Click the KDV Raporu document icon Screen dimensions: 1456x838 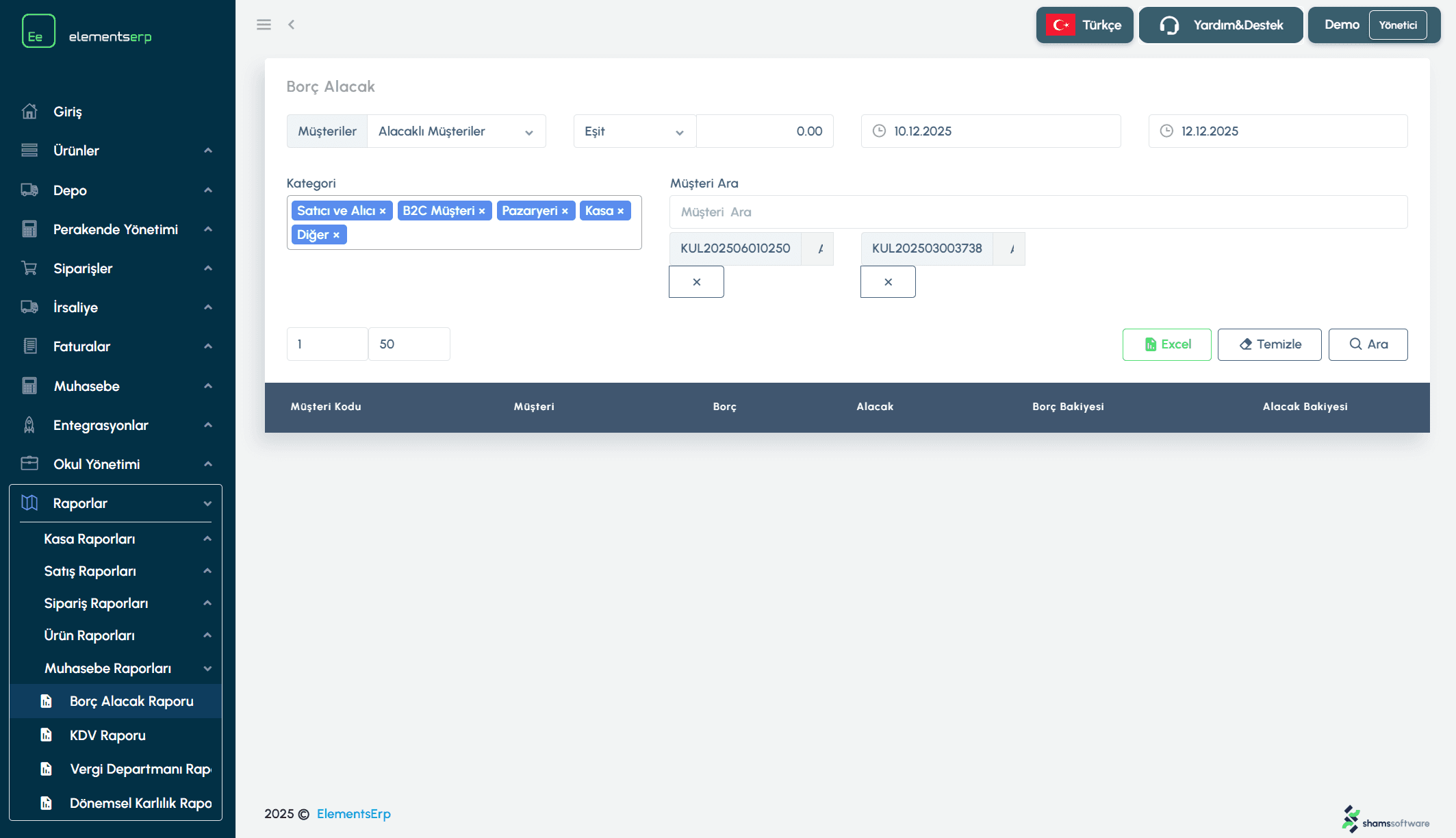pos(46,735)
